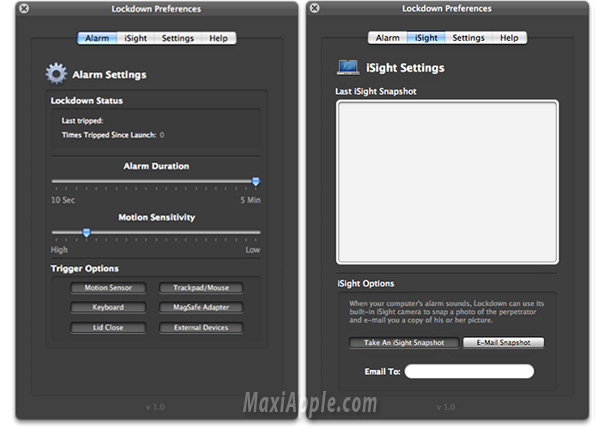Click the Motion Sensitivity slider handle
Image resolution: width=595 pixels, height=428 pixels.
click(87, 233)
